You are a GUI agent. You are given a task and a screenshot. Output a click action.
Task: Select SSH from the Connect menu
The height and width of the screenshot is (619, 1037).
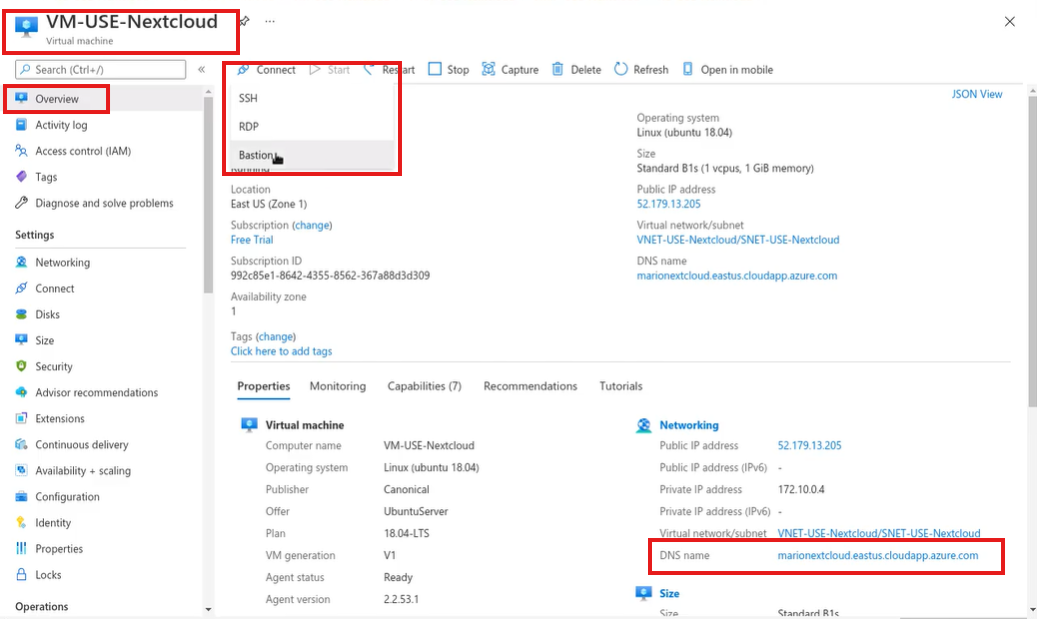click(248, 98)
